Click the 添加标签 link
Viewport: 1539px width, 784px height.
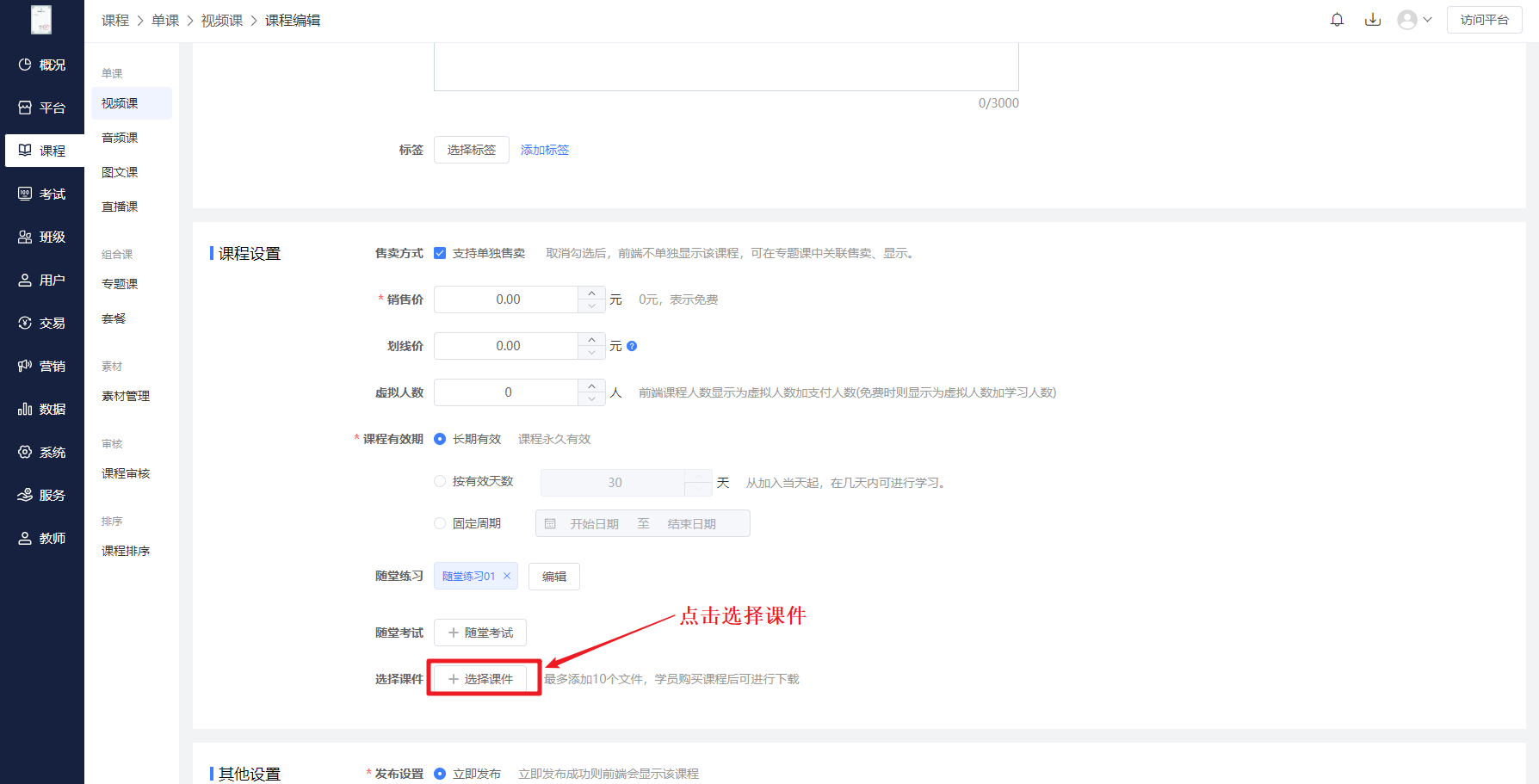point(545,150)
